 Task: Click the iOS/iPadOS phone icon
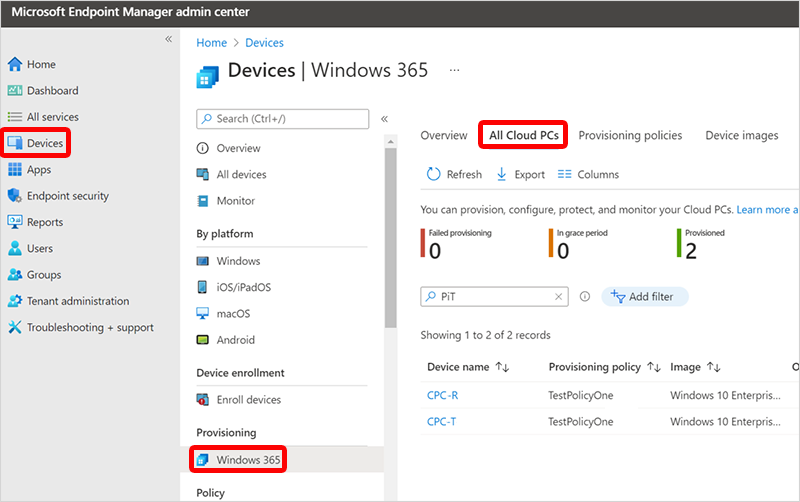point(203,287)
